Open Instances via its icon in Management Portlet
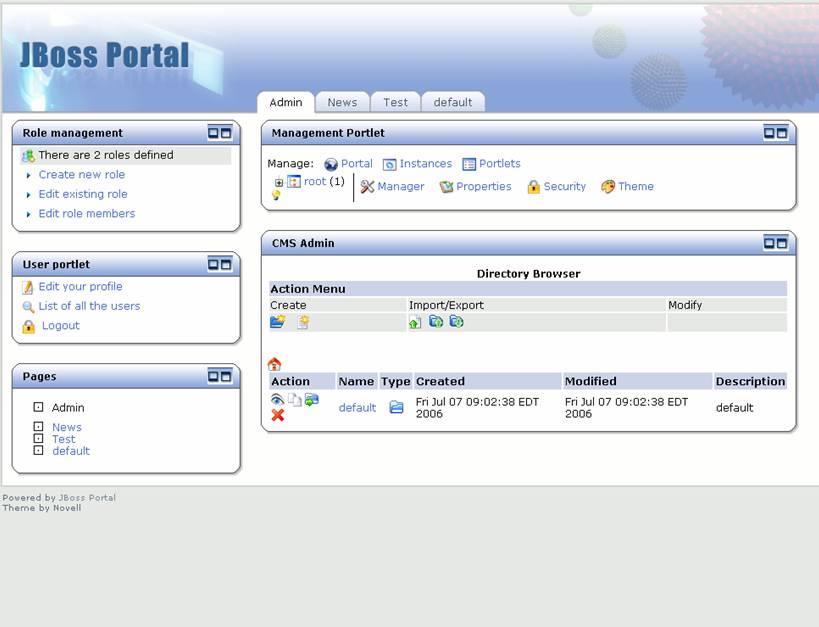The width and height of the screenshot is (819, 627). click(390, 165)
